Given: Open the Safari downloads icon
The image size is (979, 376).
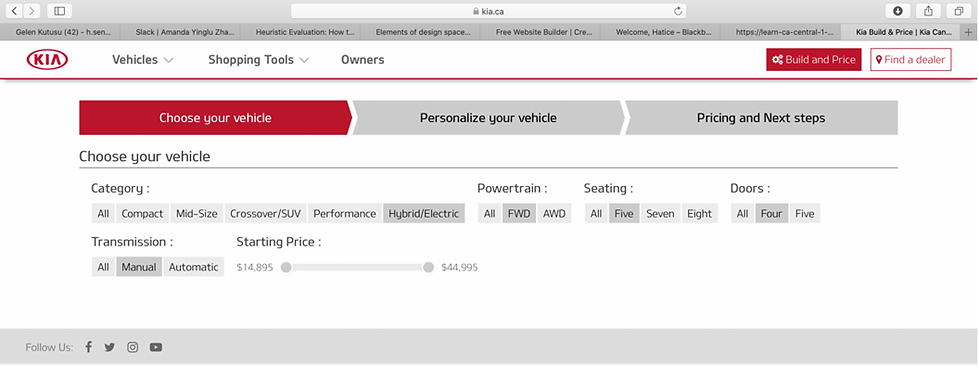Looking at the screenshot, I should (898, 11).
